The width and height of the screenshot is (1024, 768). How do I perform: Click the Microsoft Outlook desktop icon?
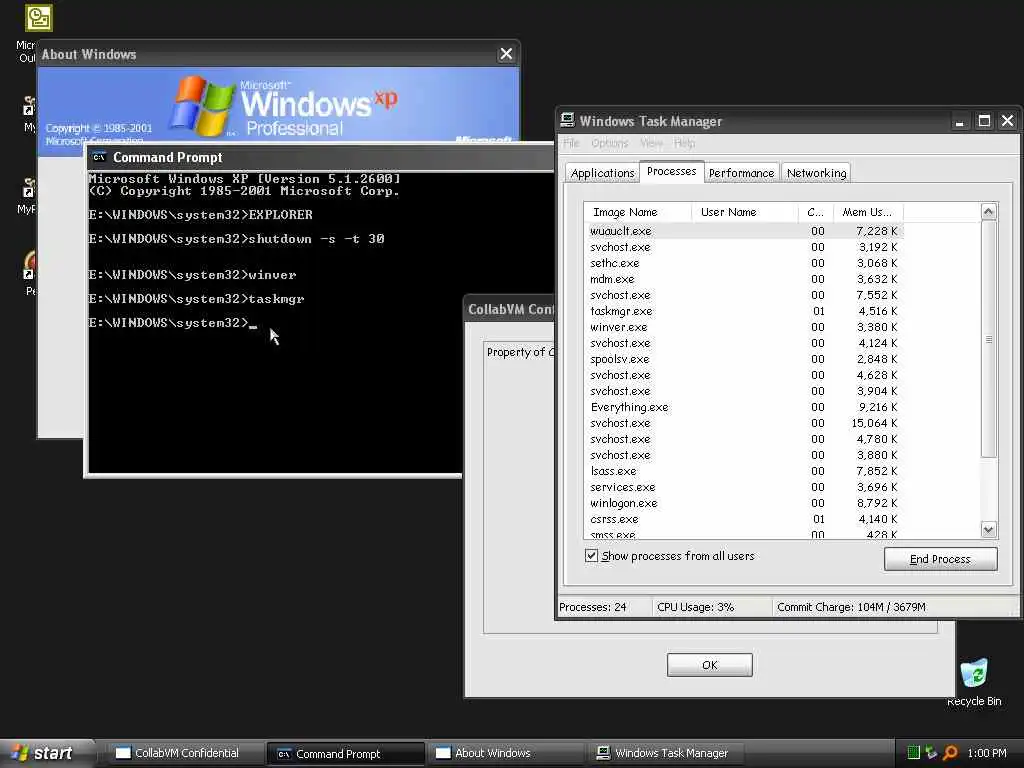[x=38, y=18]
